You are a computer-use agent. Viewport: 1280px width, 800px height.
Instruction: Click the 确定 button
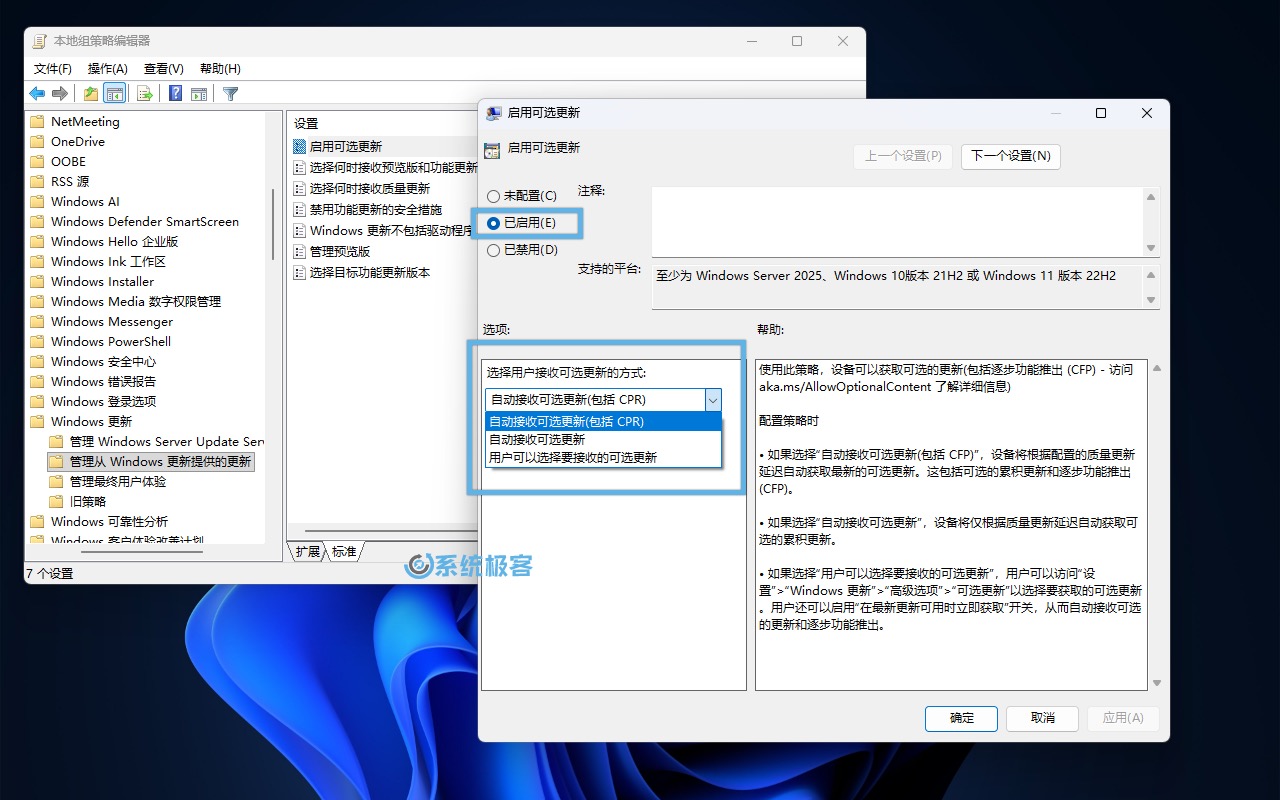961,718
